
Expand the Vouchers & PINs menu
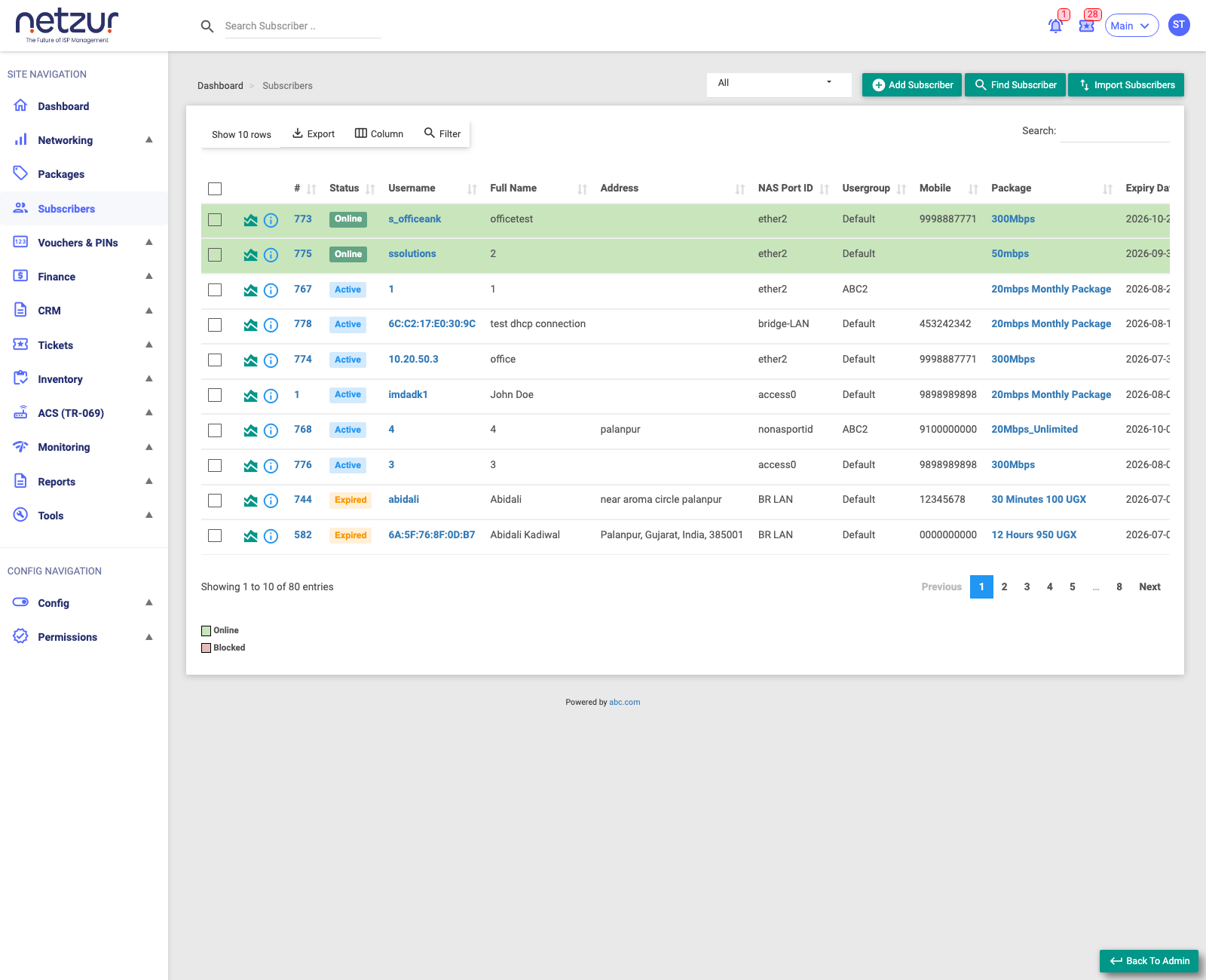coord(84,243)
